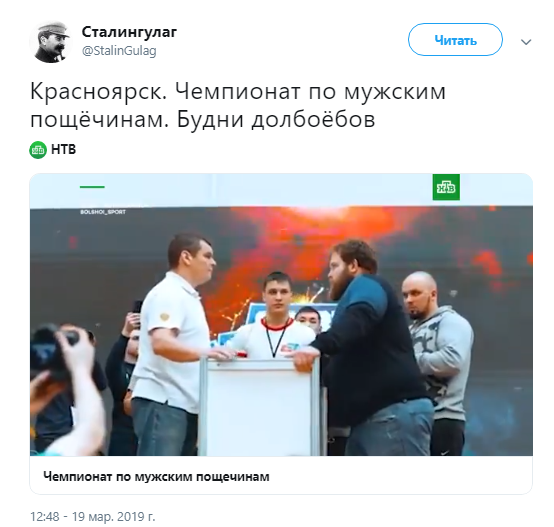Click the BOLSHOI_SPORT watermark in the video
Image resolution: width=554 pixels, height=527 pixels.
coord(103,212)
